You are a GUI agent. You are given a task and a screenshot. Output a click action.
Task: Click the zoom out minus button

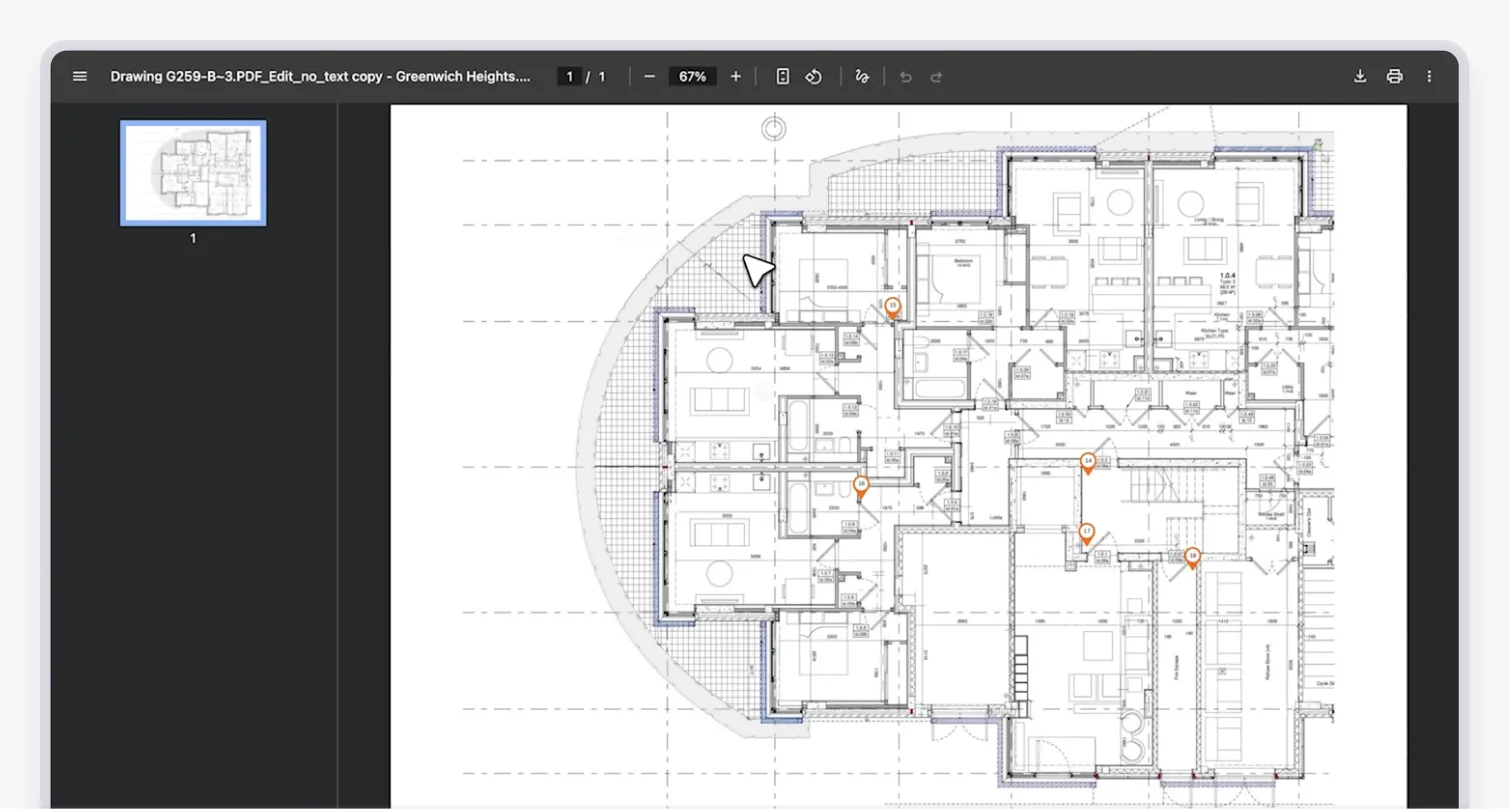[649, 76]
